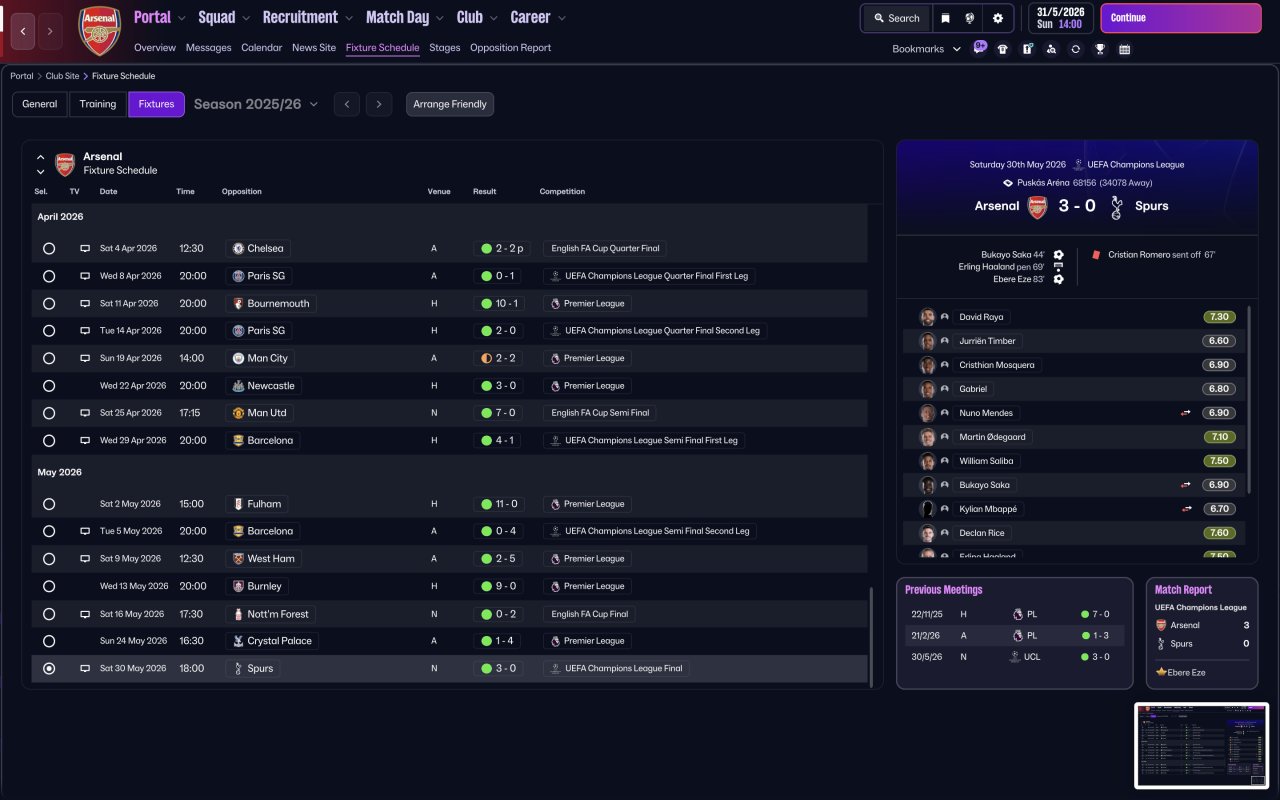
Task: Open the settings gear icon
Action: tap(998, 18)
